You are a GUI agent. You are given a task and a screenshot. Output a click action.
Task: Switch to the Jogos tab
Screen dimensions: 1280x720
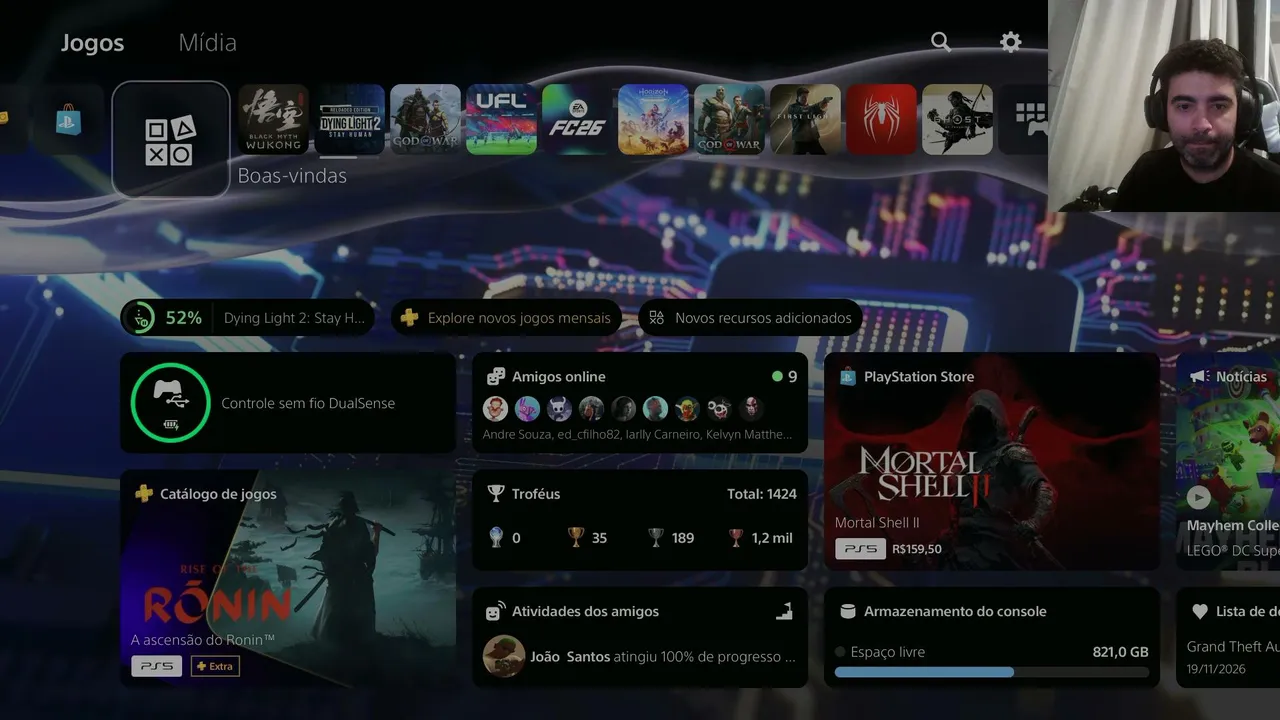click(92, 43)
